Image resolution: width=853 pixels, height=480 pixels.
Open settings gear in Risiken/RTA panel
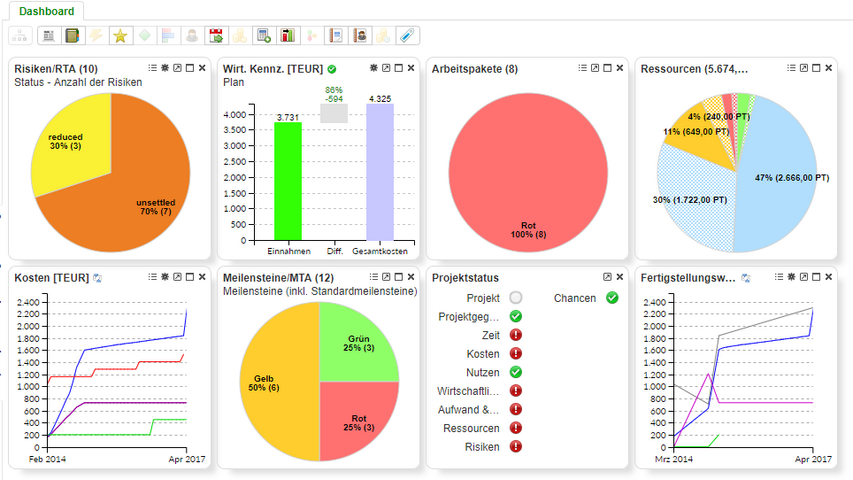165,68
